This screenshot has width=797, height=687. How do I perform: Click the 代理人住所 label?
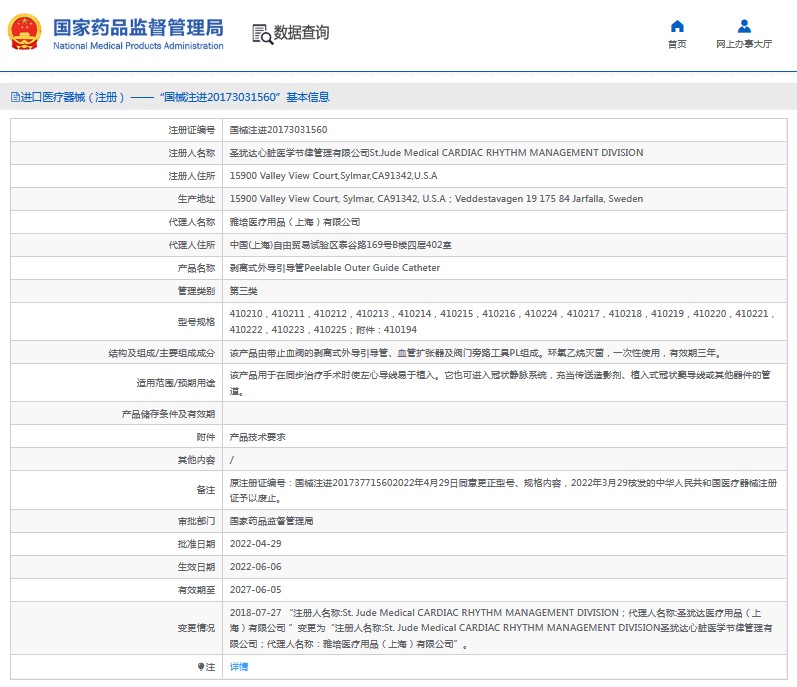click(192, 245)
